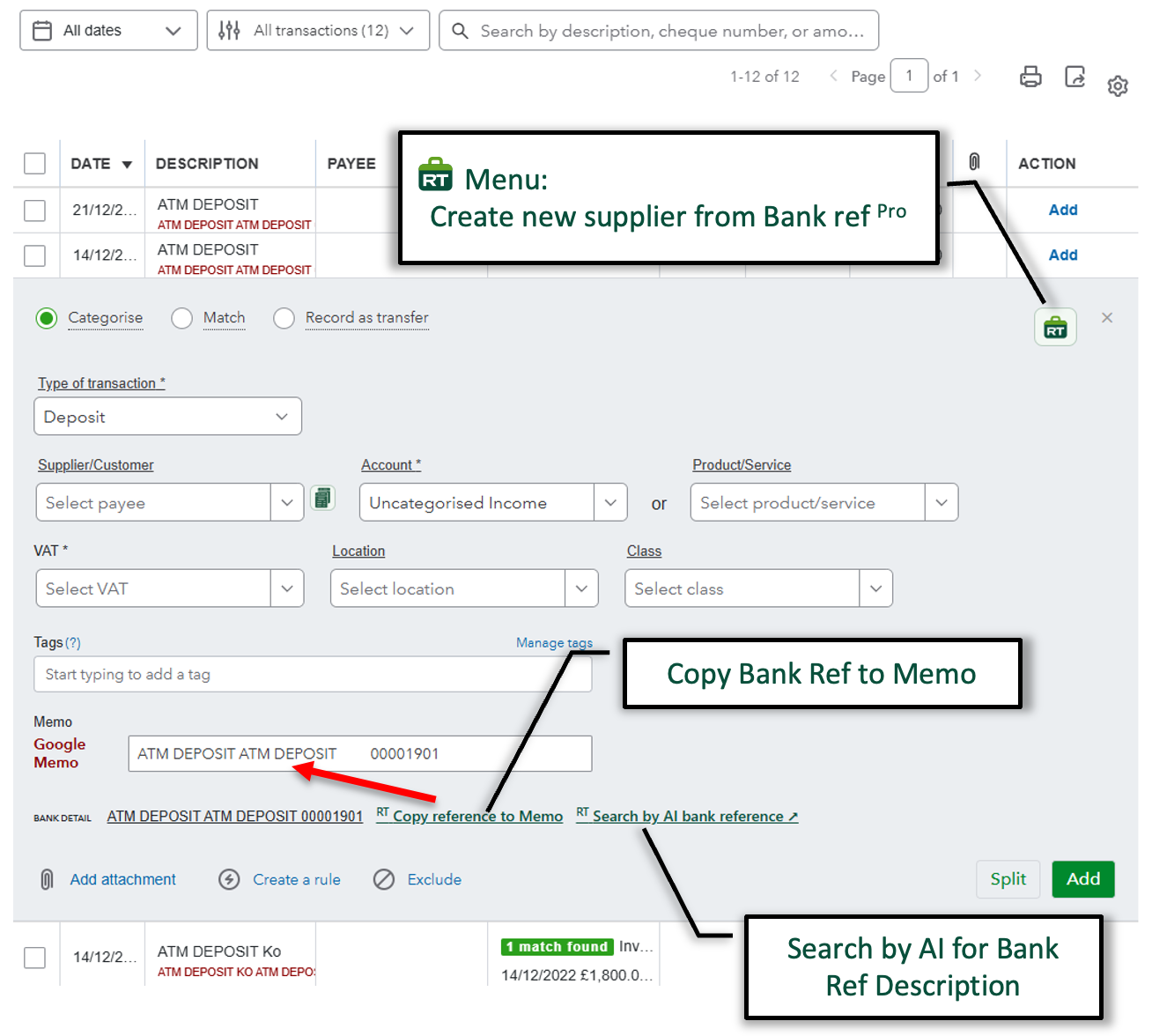Close the expanded transaction panel
The image size is (1152, 1036).
click(x=1107, y=318)
